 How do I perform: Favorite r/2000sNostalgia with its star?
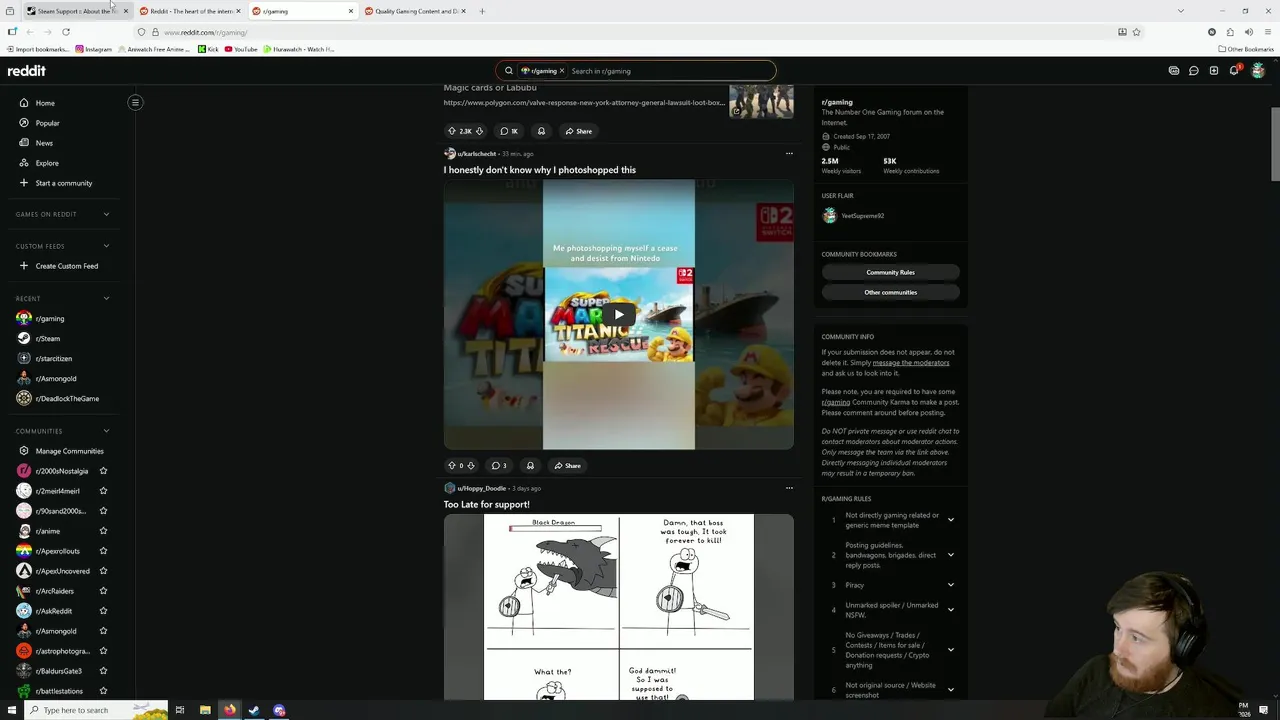pyautogui.click(x=103, y=471)
